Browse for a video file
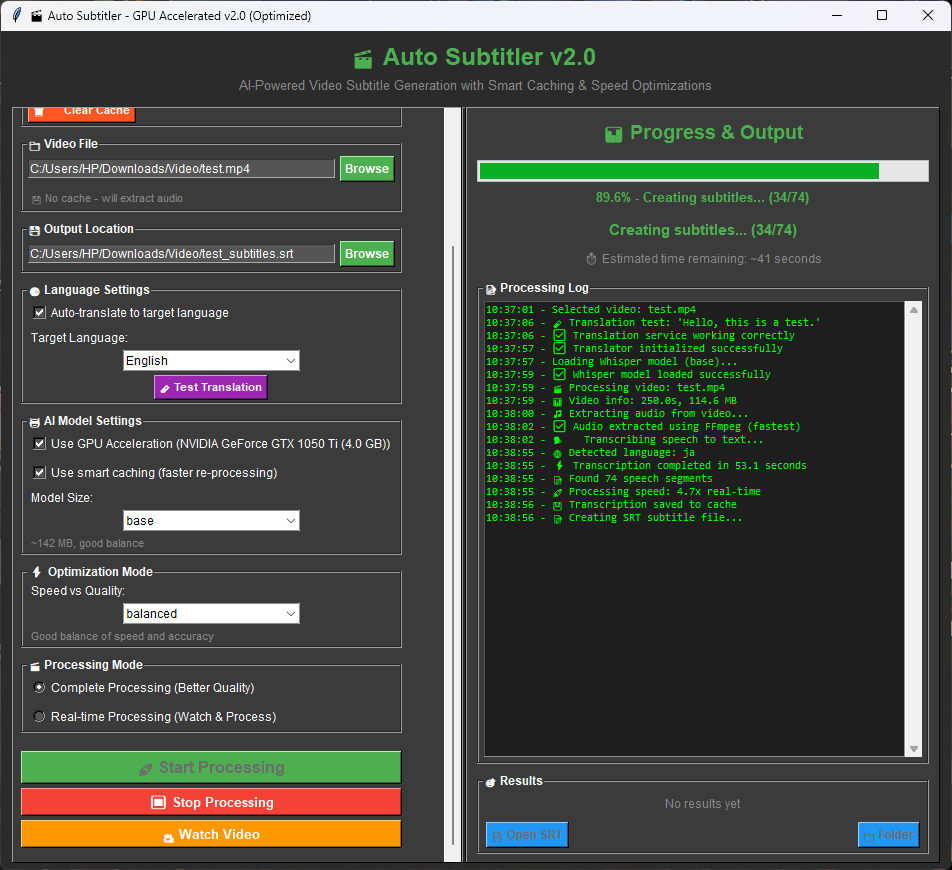This screenshot has width=952, height=870. (x=367, y=169)
